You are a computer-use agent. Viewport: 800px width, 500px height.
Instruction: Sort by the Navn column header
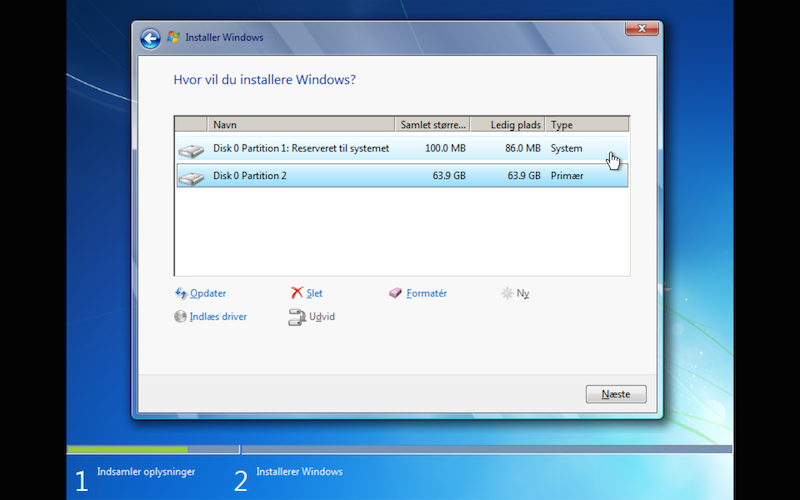(x=301, y=124)
